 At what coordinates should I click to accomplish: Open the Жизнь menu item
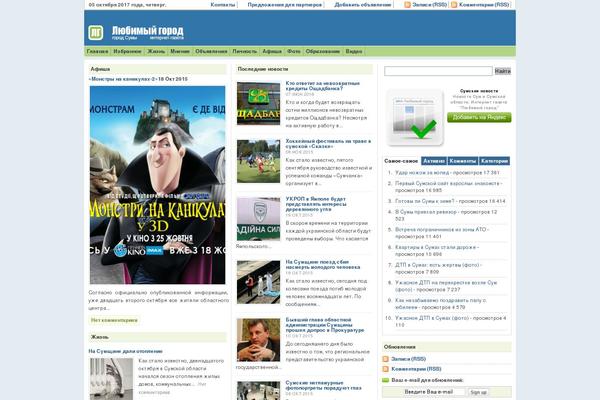click(156, 51)
